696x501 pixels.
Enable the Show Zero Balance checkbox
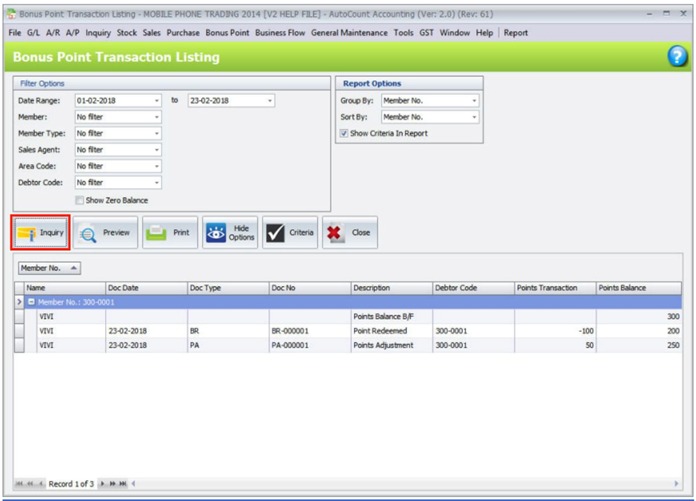[x=80, y=200]
